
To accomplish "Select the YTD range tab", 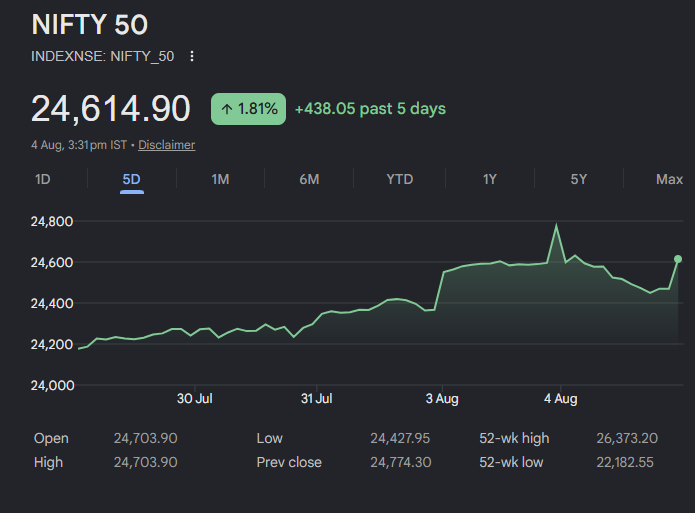I will [x=400, y=179].
